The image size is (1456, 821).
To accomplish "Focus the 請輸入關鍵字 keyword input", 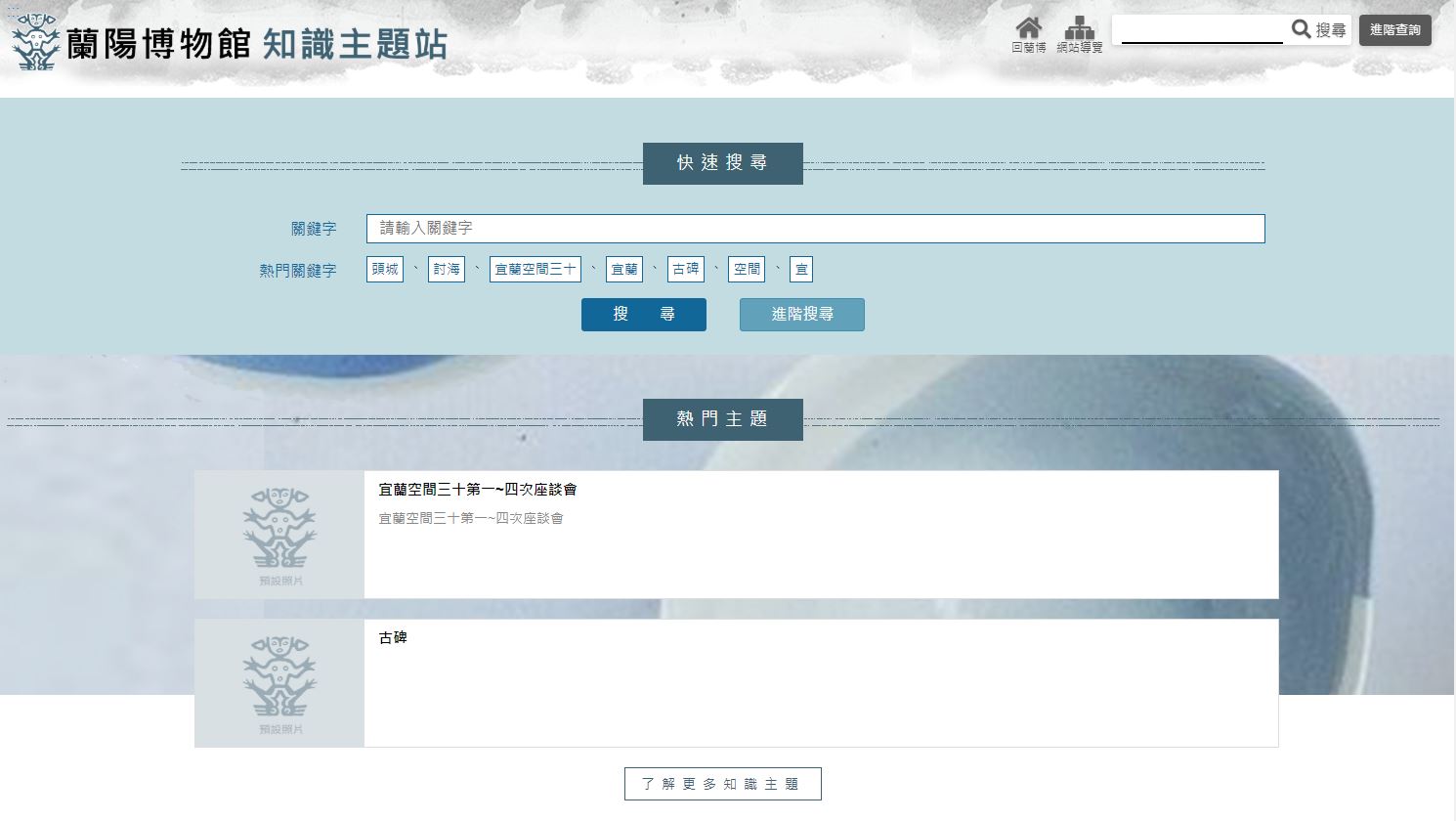I will click(x=815, y=229).
